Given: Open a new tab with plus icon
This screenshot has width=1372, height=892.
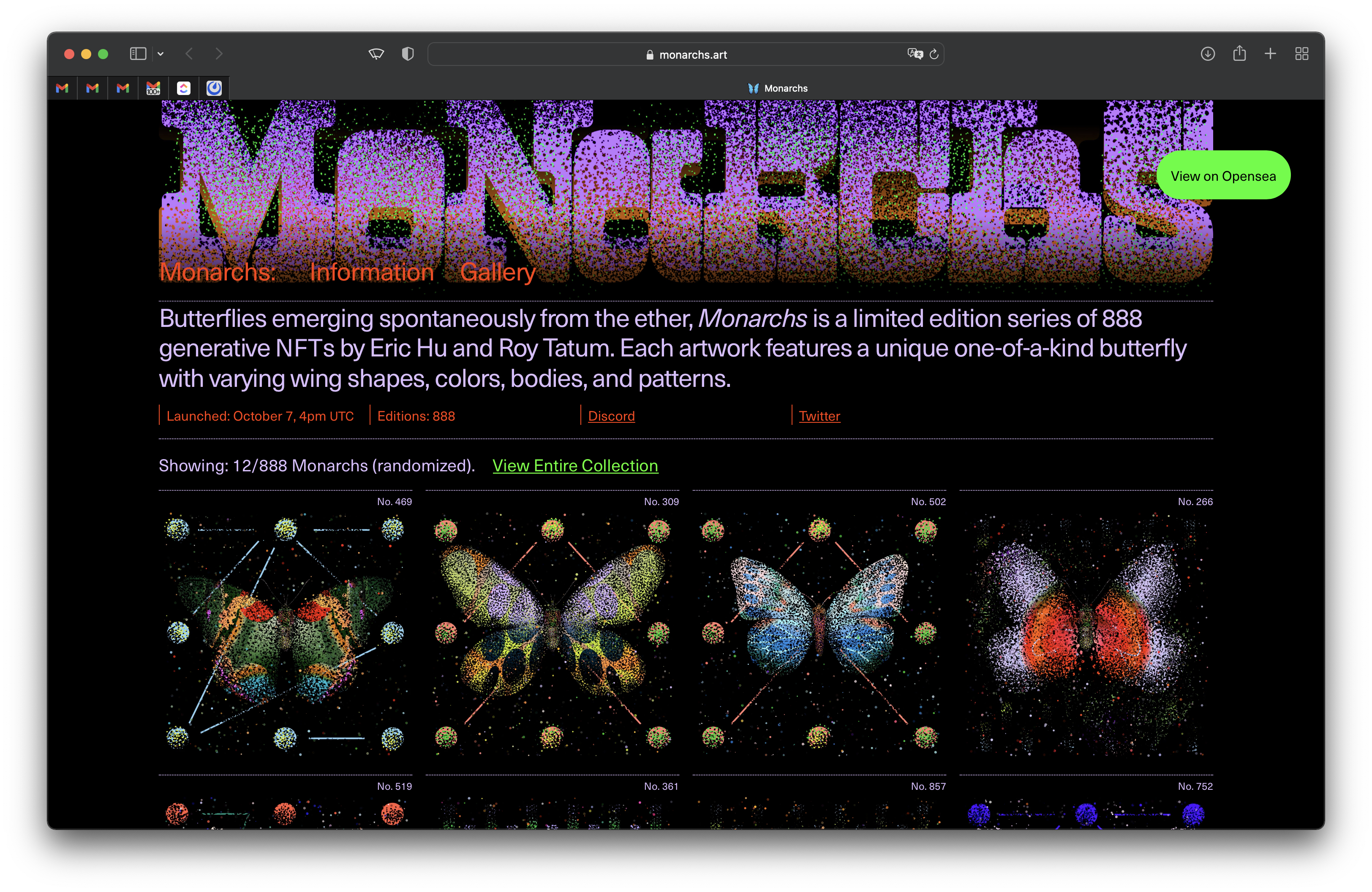Looking at the screenshot, I should (x=1271, y=54).
